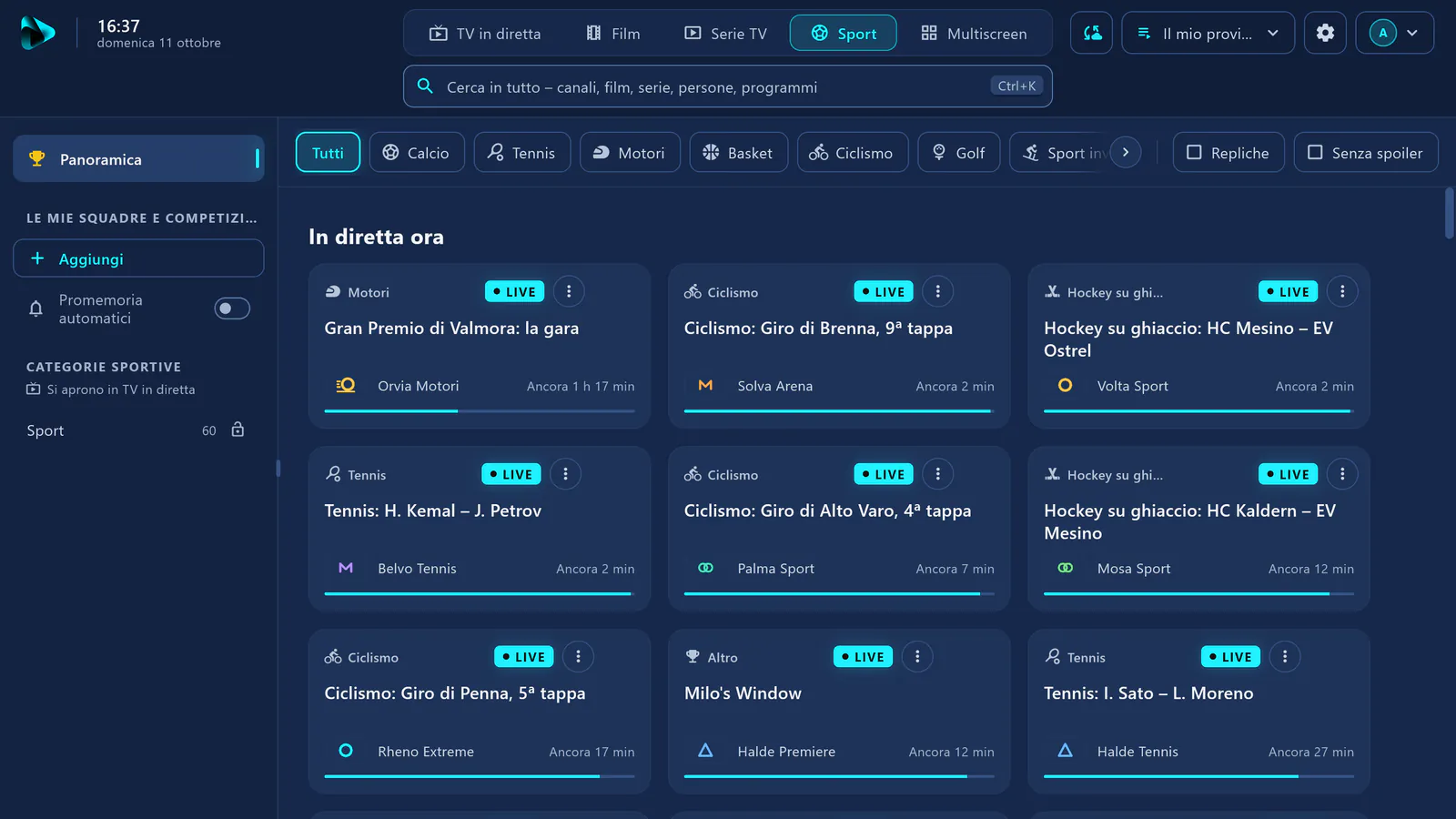1456x819 pixels.
Task: Click the Orvia Motori channel logo
Action: (x=346, y=386)
